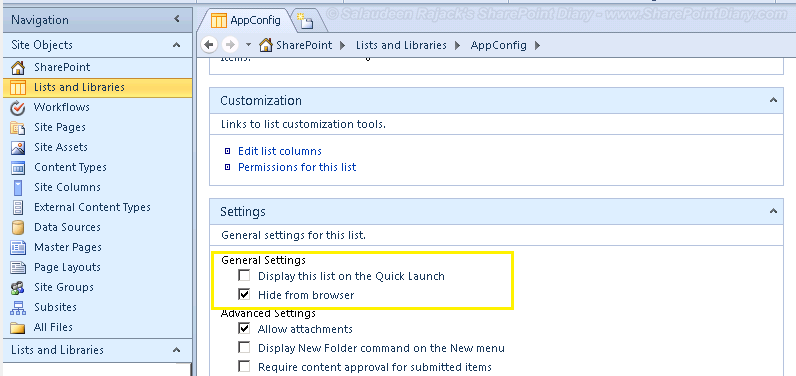Click AppConfig in the breadcrumb
This screenshot has width=796, height=376.
499,45
